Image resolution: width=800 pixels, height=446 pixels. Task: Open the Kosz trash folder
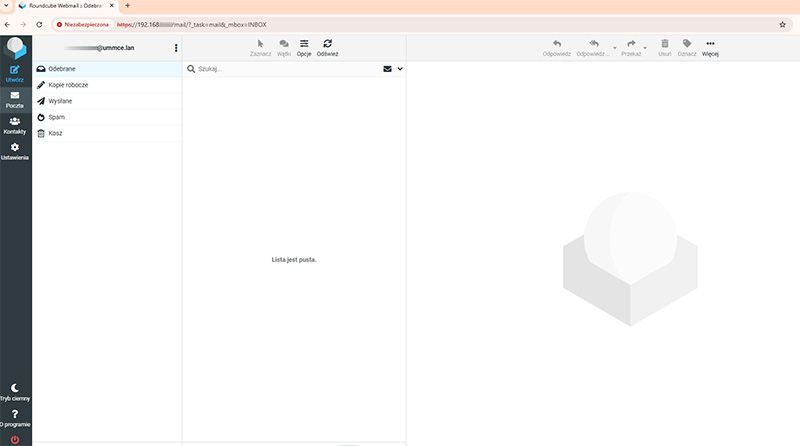pyautogui.click(x=55, y=133)
